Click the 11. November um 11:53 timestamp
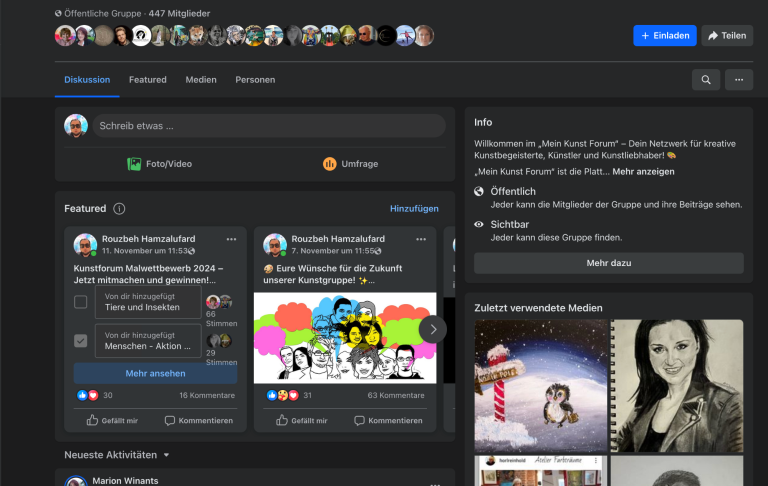The height and width of the screenshot is (486, 768). tap(145, 251)
